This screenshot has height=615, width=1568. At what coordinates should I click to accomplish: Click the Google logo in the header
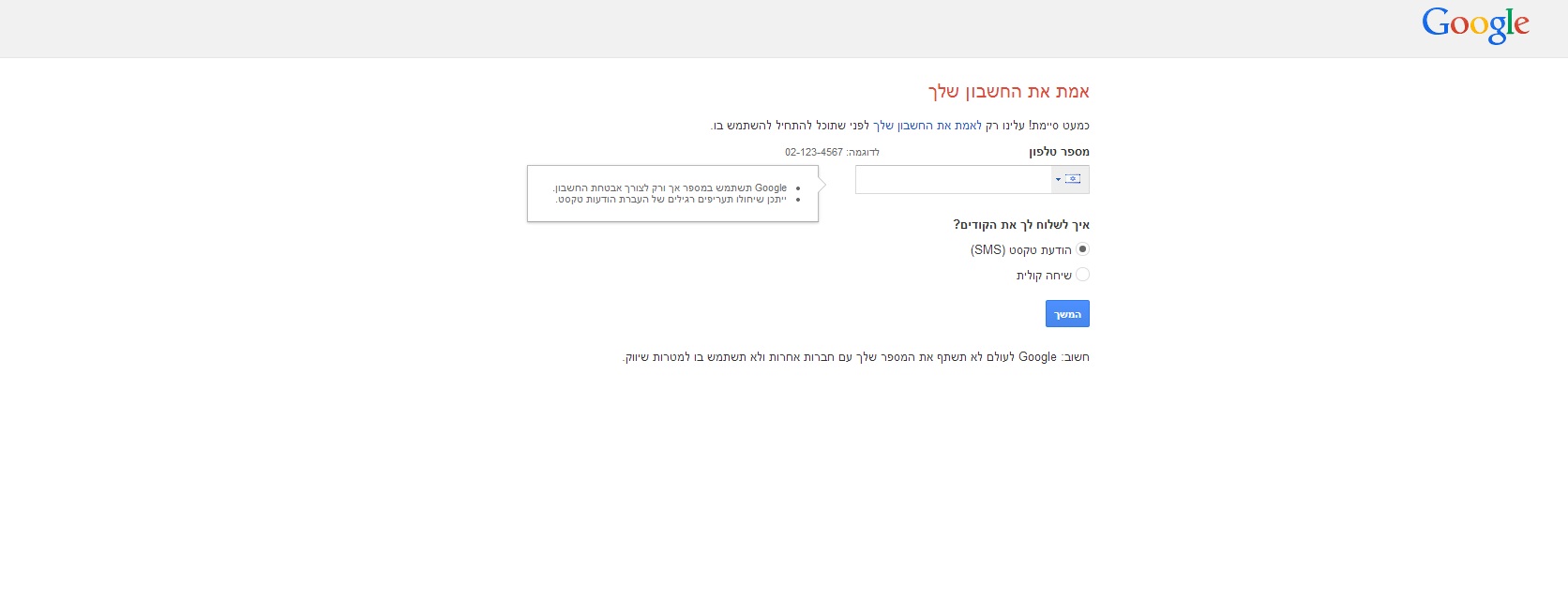point(1474,25)
